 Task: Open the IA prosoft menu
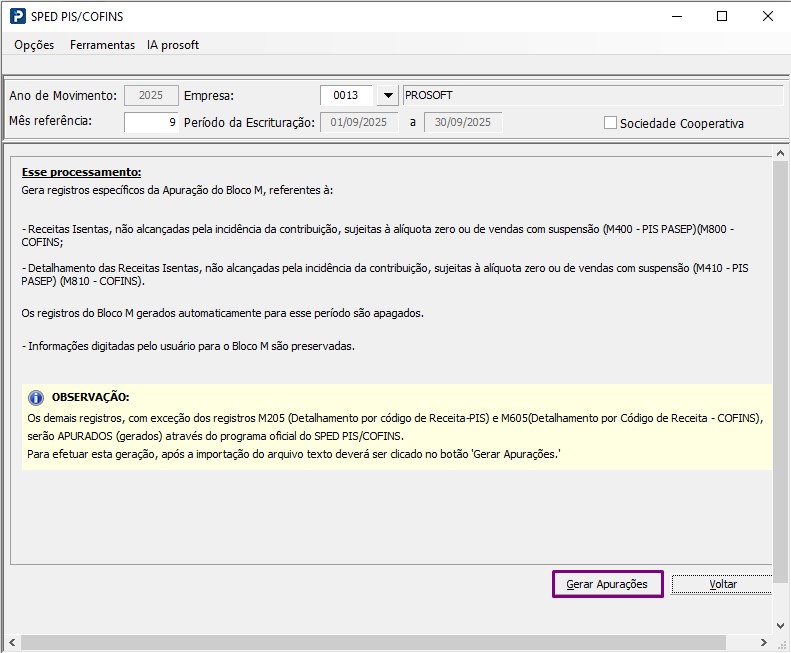click(173, 45)
